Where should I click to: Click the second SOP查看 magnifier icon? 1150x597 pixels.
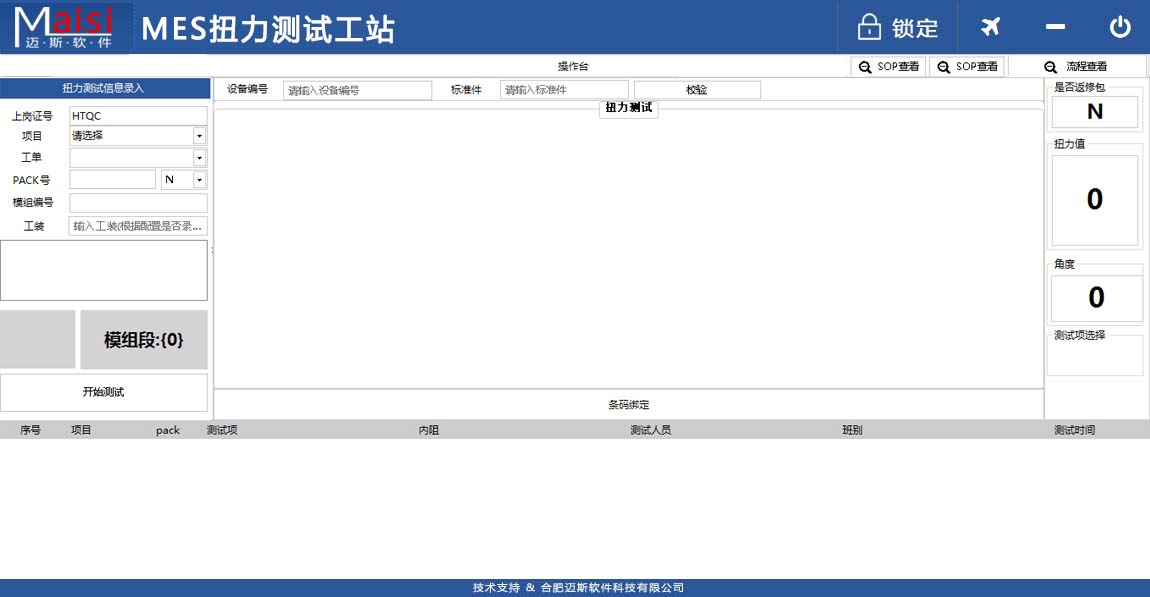click(941, 67)
